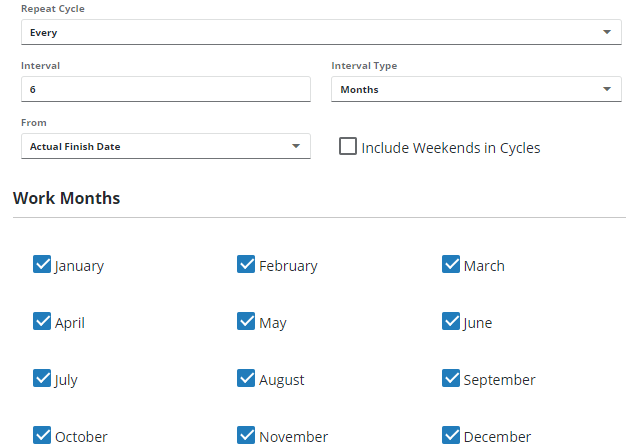Click the Actual Finish Date arrow icon
Screen dimensions: 643x448
pyautogui.click(x=296, y=146)
